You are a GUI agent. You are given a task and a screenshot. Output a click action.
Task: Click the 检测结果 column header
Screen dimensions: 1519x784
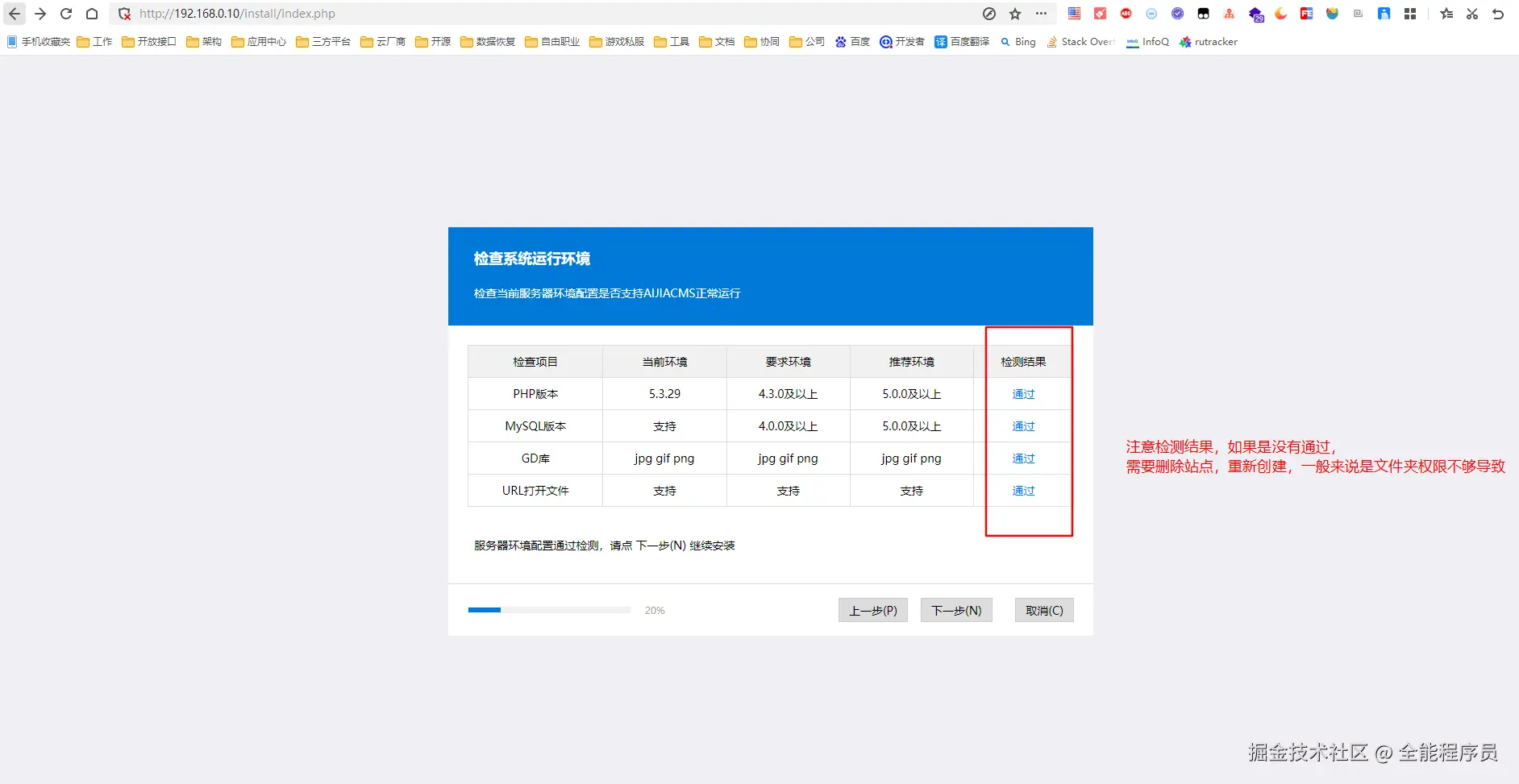1023,362
